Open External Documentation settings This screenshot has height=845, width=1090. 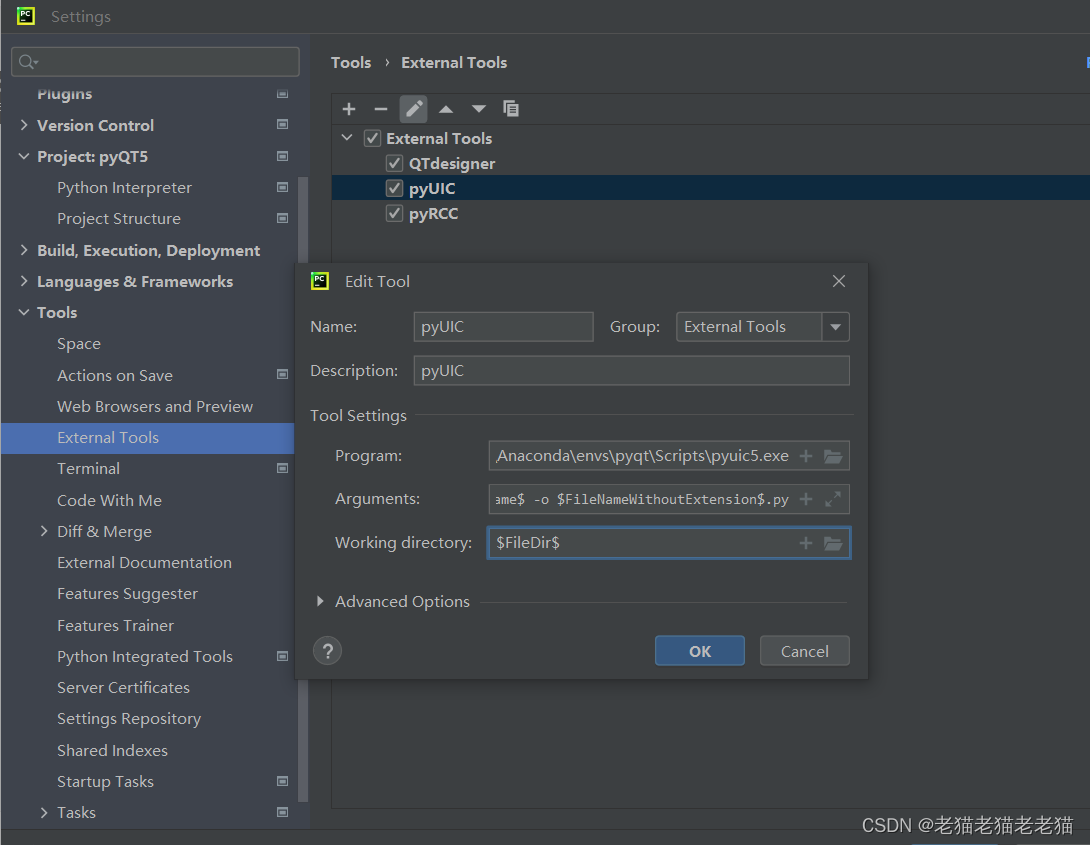pyautogui.click(x=145, y=562)
